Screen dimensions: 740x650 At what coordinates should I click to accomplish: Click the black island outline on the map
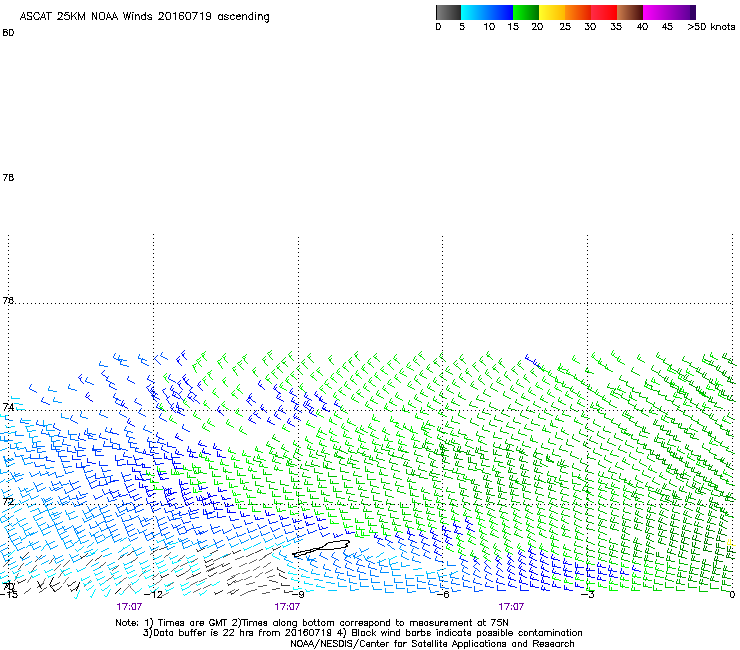tap(321, 549)
